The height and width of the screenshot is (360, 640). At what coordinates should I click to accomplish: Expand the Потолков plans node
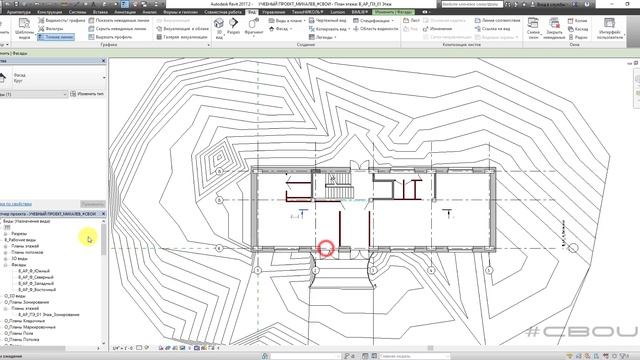(6, 253)
